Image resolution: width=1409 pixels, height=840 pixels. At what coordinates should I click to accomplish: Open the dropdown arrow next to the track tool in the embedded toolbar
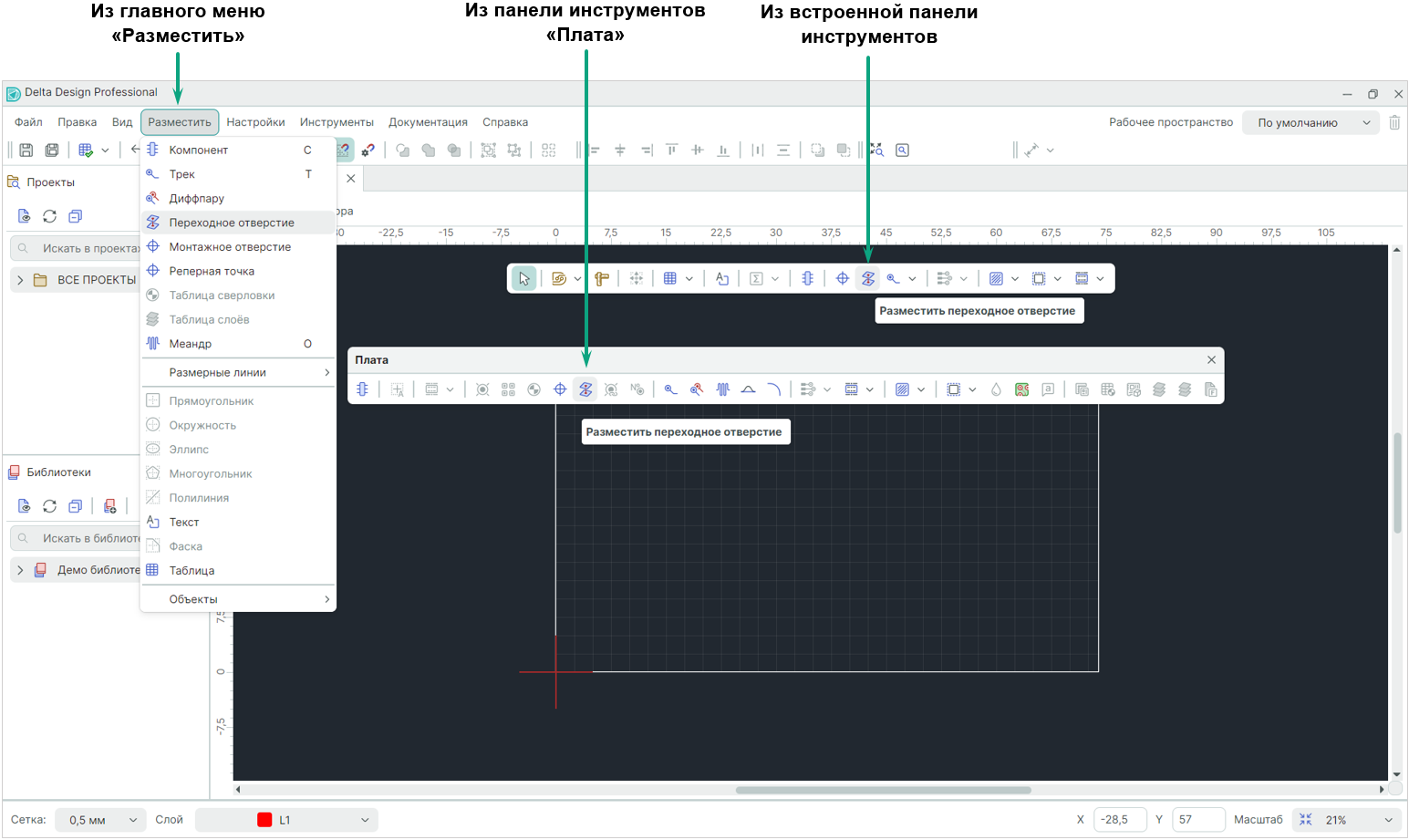912,279
